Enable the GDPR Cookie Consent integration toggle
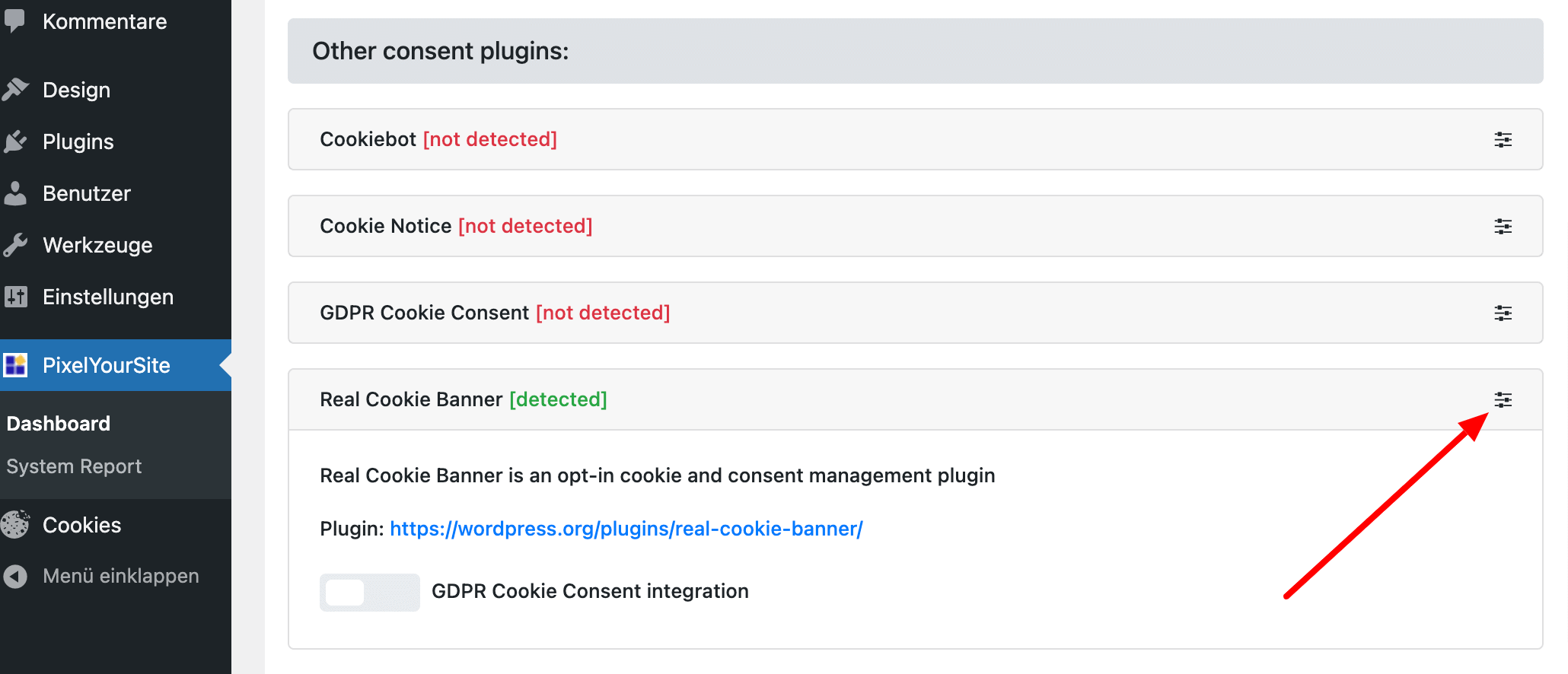This screenshot has height=674, width=1568. 369,591
